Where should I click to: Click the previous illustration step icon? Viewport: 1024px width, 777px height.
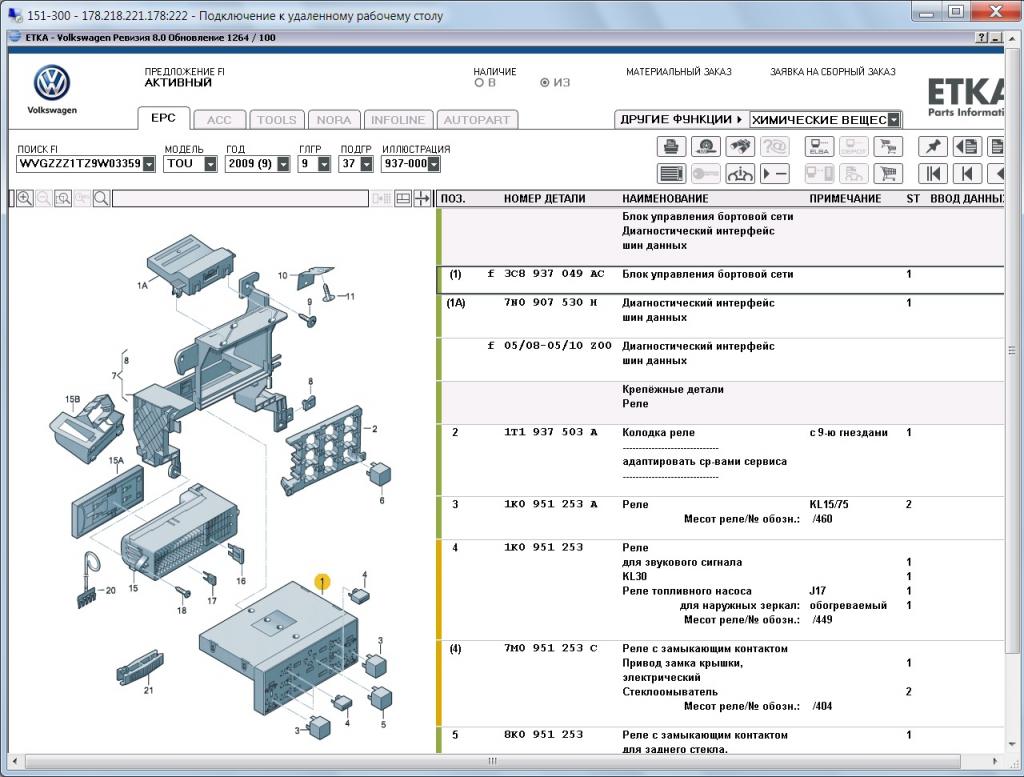[967, 174]
